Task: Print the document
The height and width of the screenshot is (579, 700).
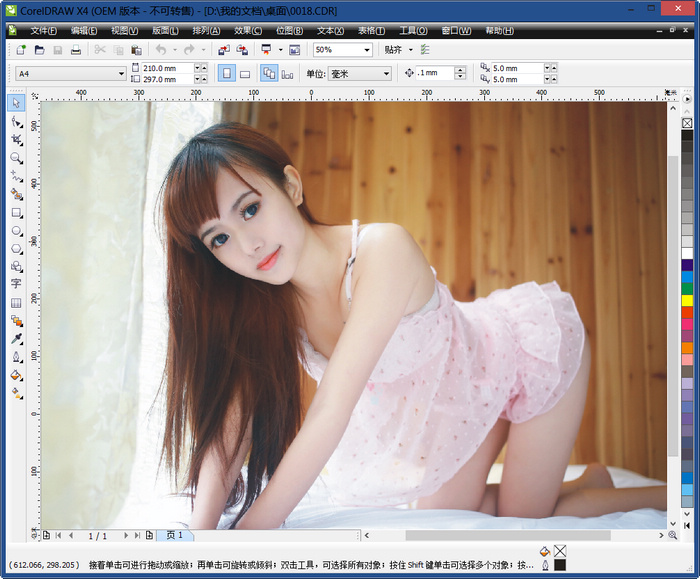Action: point(76,50)
